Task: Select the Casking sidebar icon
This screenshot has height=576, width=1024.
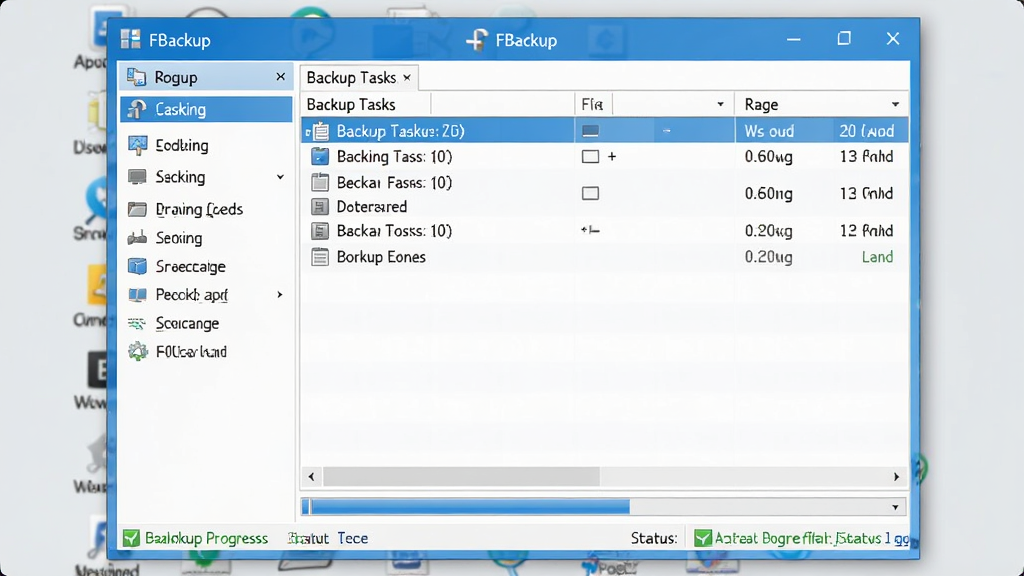Action: point(136,109)
